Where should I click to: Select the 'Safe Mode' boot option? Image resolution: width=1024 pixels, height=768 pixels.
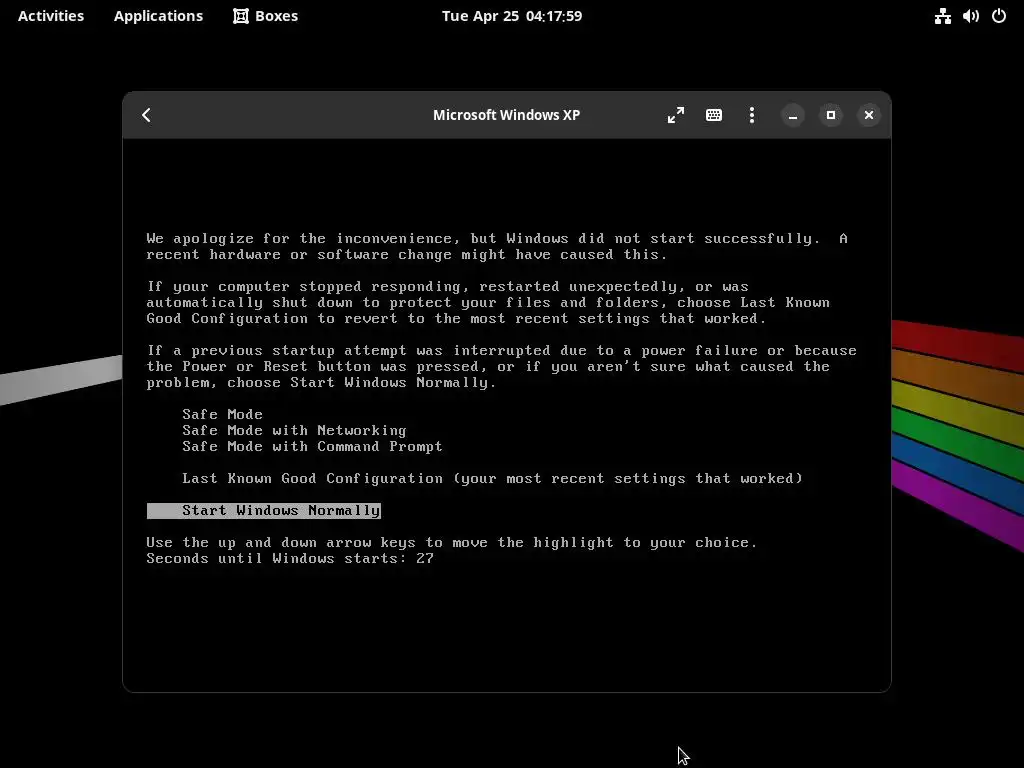click(x=222, y=414)
